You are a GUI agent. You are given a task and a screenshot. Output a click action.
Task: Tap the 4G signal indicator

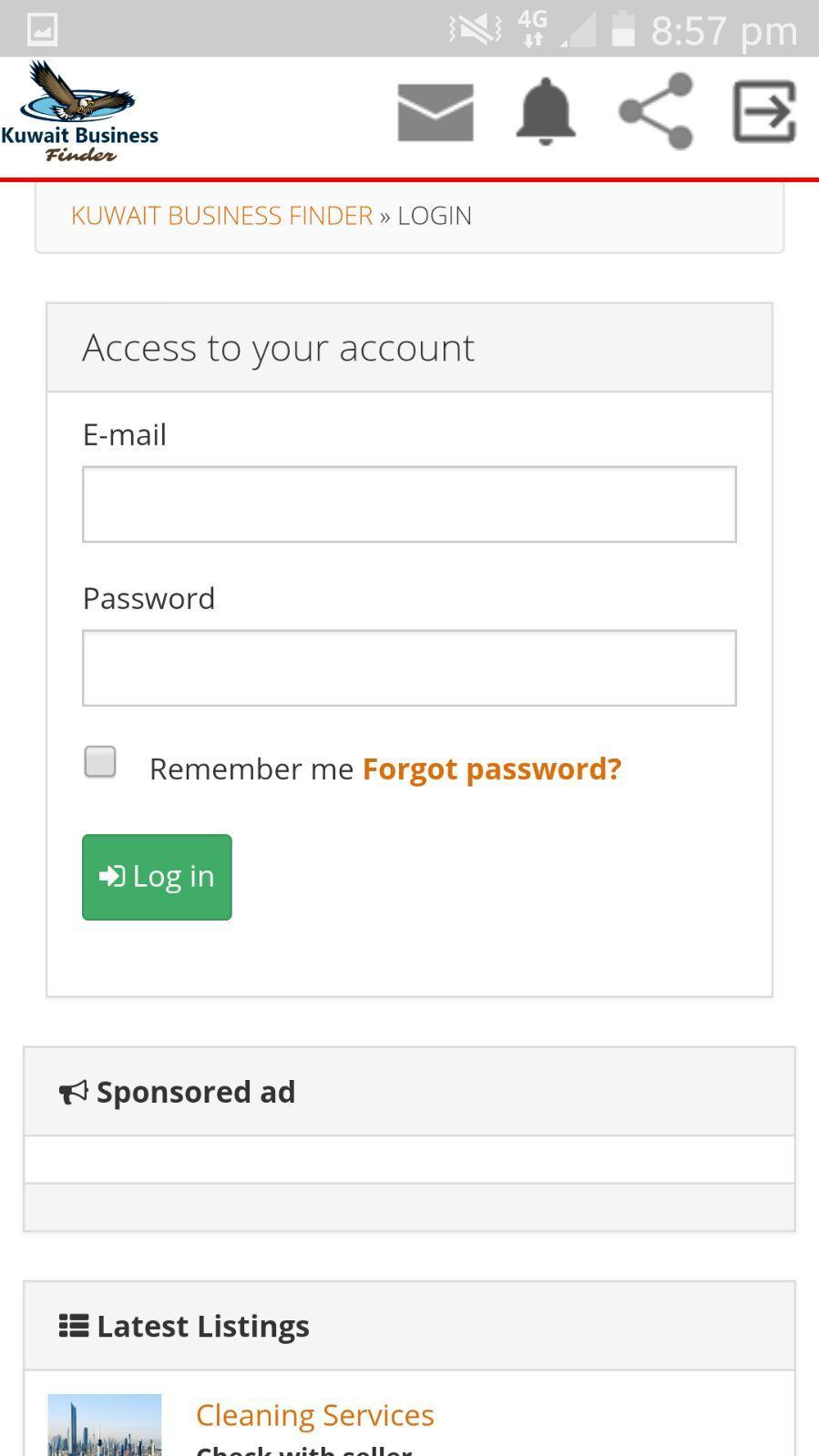coord(533,28)
